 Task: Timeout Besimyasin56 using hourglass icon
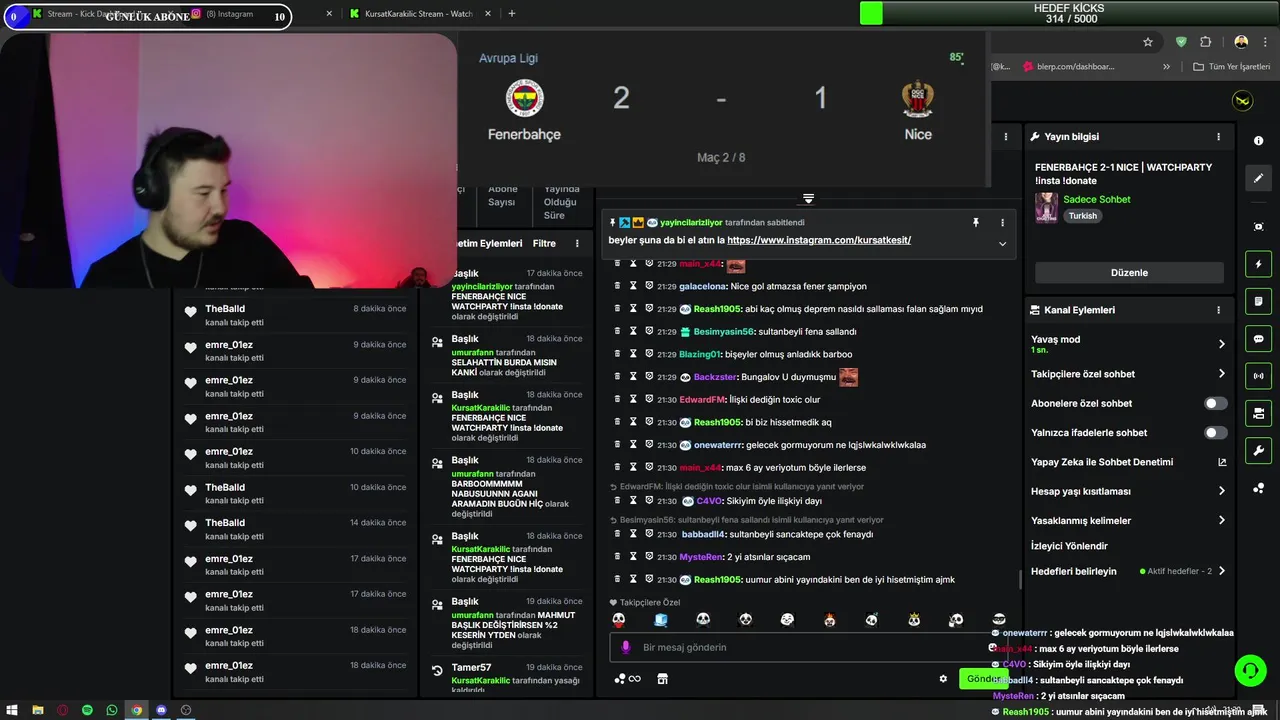[633, 331]
